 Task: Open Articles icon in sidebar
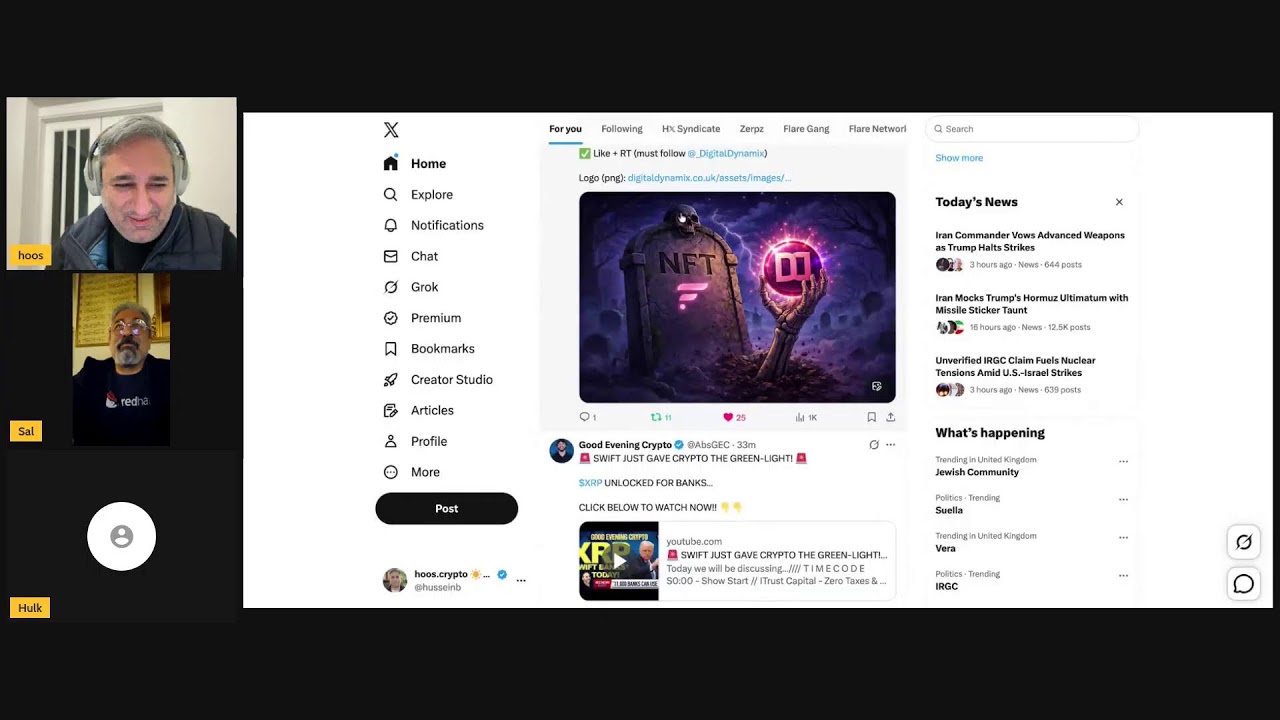pyautogui.click(x=391, y=410)
